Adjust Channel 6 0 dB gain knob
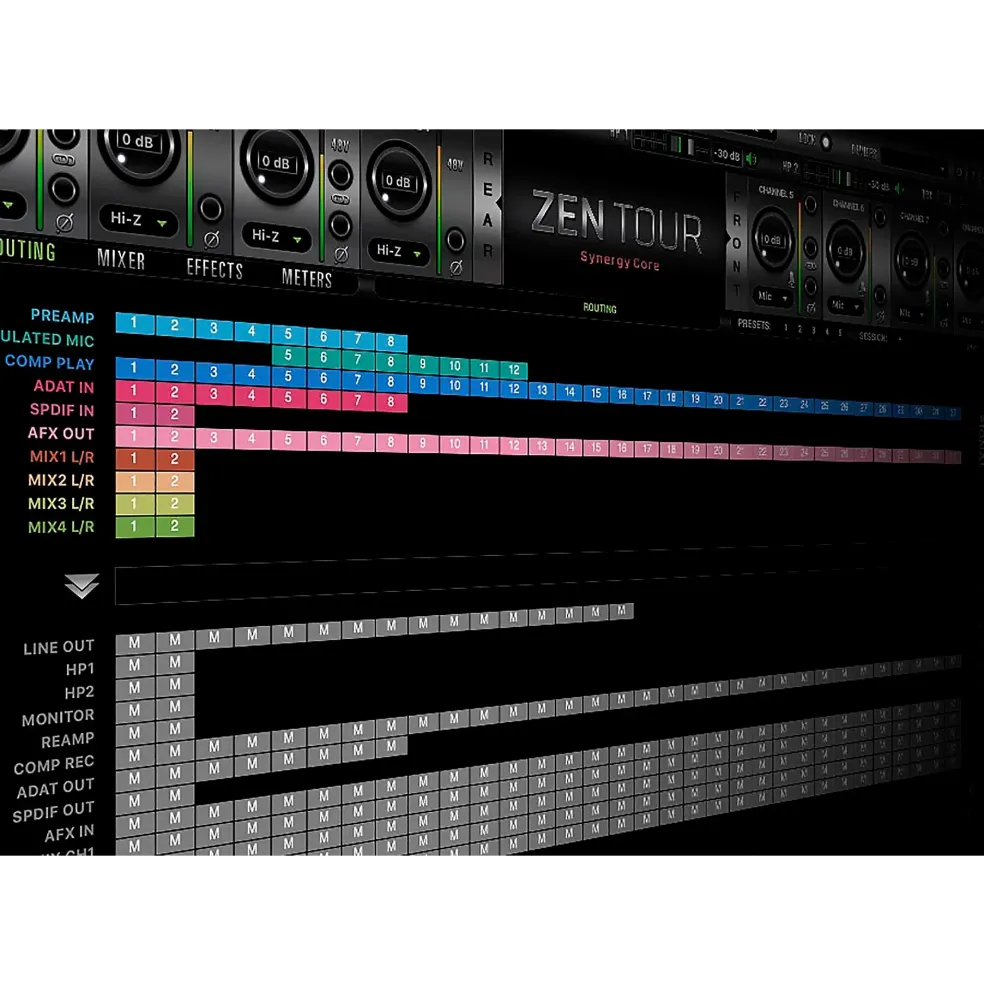 pos(845,251)
